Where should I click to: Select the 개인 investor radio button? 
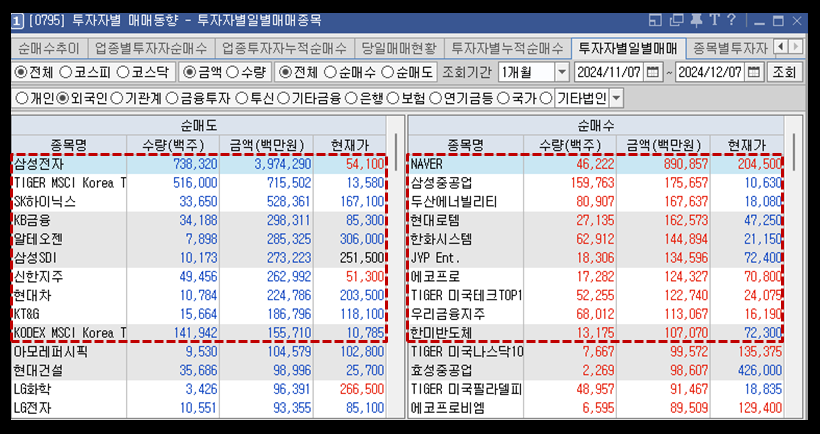(x=21, y=98)
